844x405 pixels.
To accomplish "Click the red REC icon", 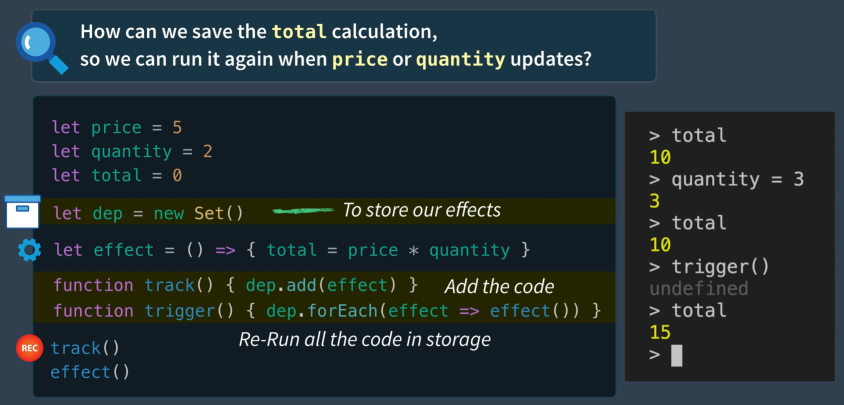I will pyautogui.click(x=29, y=348).
